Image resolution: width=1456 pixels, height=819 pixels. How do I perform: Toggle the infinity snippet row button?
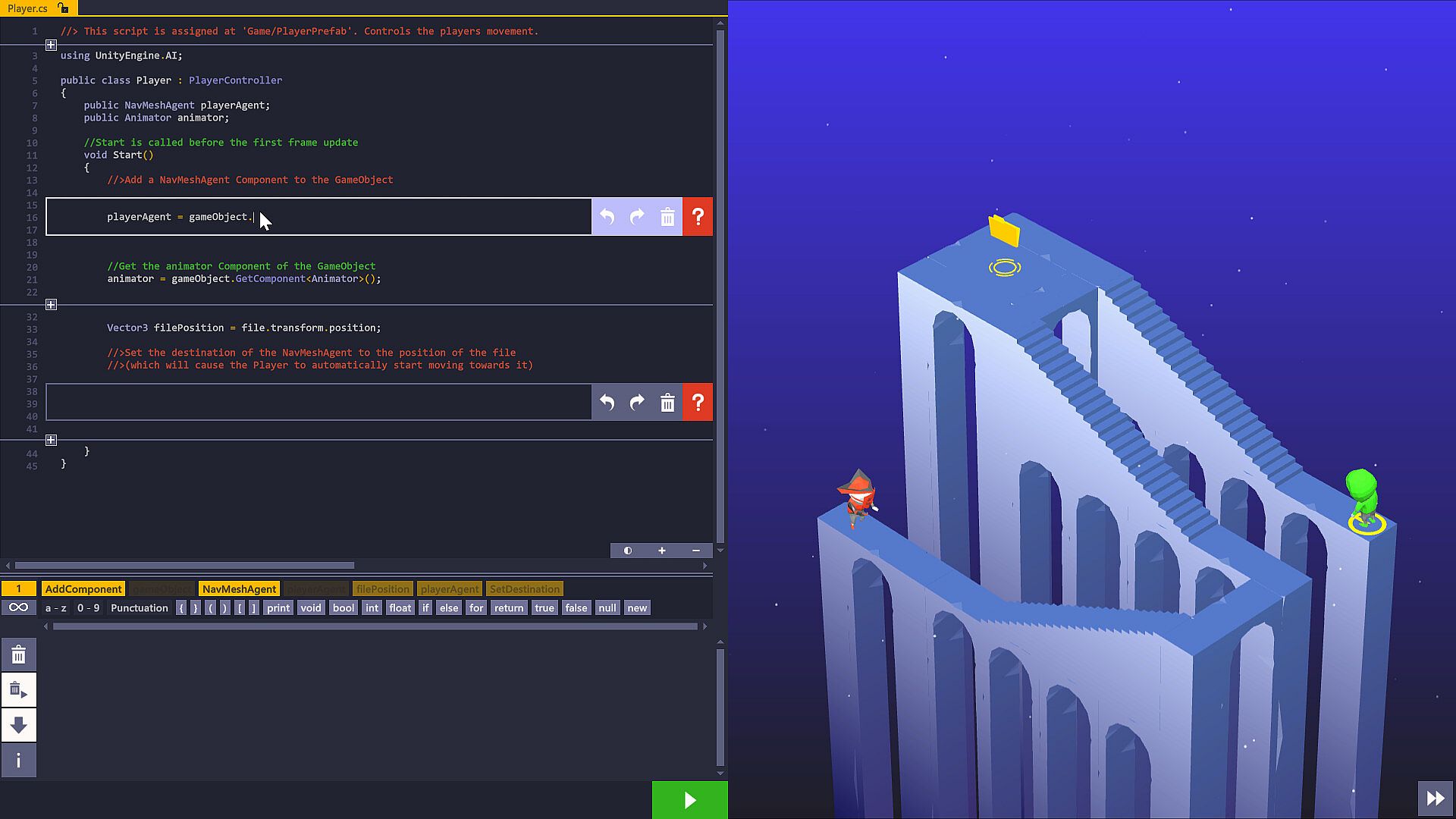(19, 607)
